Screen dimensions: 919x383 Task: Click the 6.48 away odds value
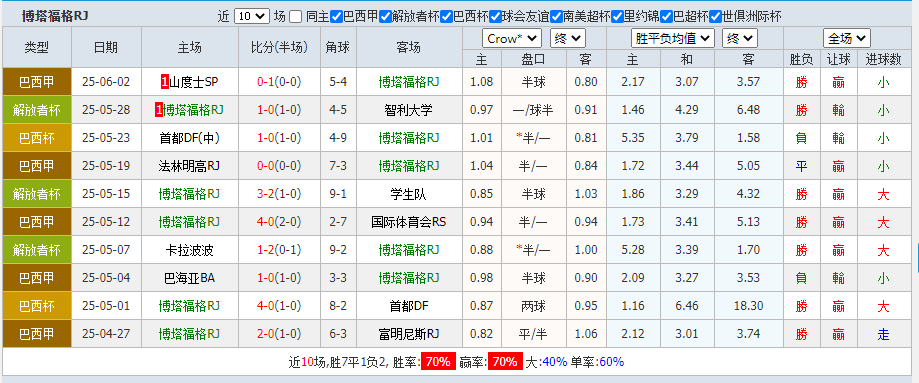pos(748,110)
